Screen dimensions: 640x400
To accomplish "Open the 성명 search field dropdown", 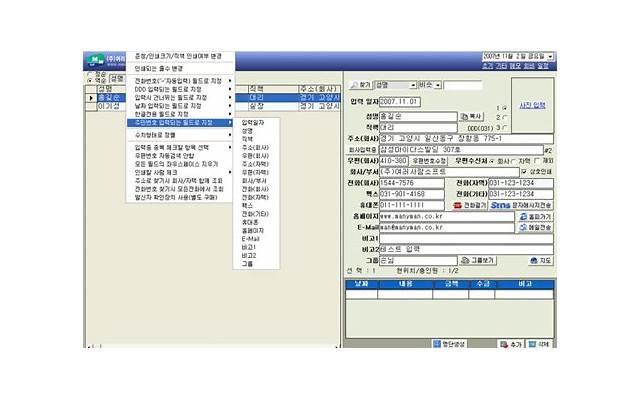I will (x=412, y=86).
